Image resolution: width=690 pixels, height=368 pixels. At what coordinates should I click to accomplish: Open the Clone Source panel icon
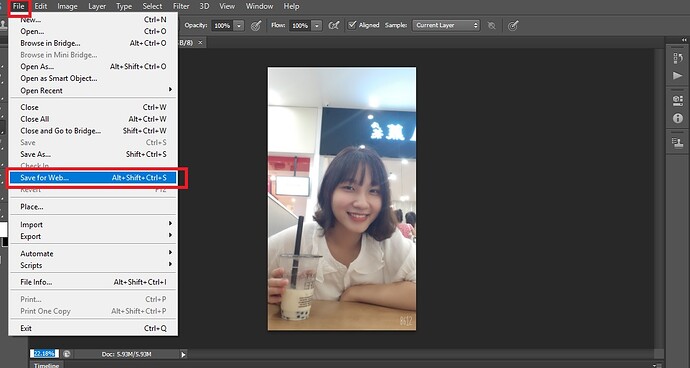point(677,143)
